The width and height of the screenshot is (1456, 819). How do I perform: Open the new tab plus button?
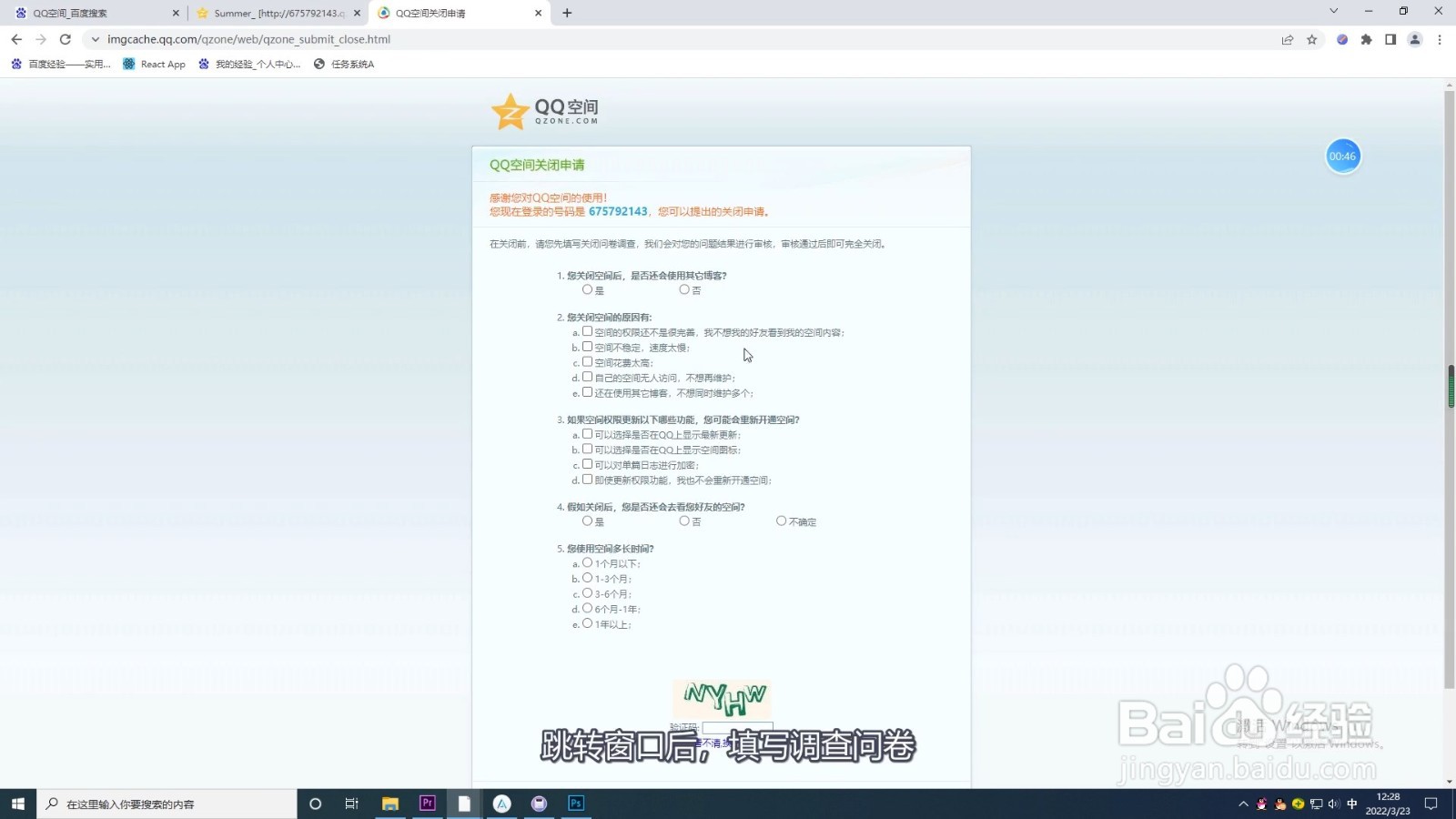pos(567,13)
